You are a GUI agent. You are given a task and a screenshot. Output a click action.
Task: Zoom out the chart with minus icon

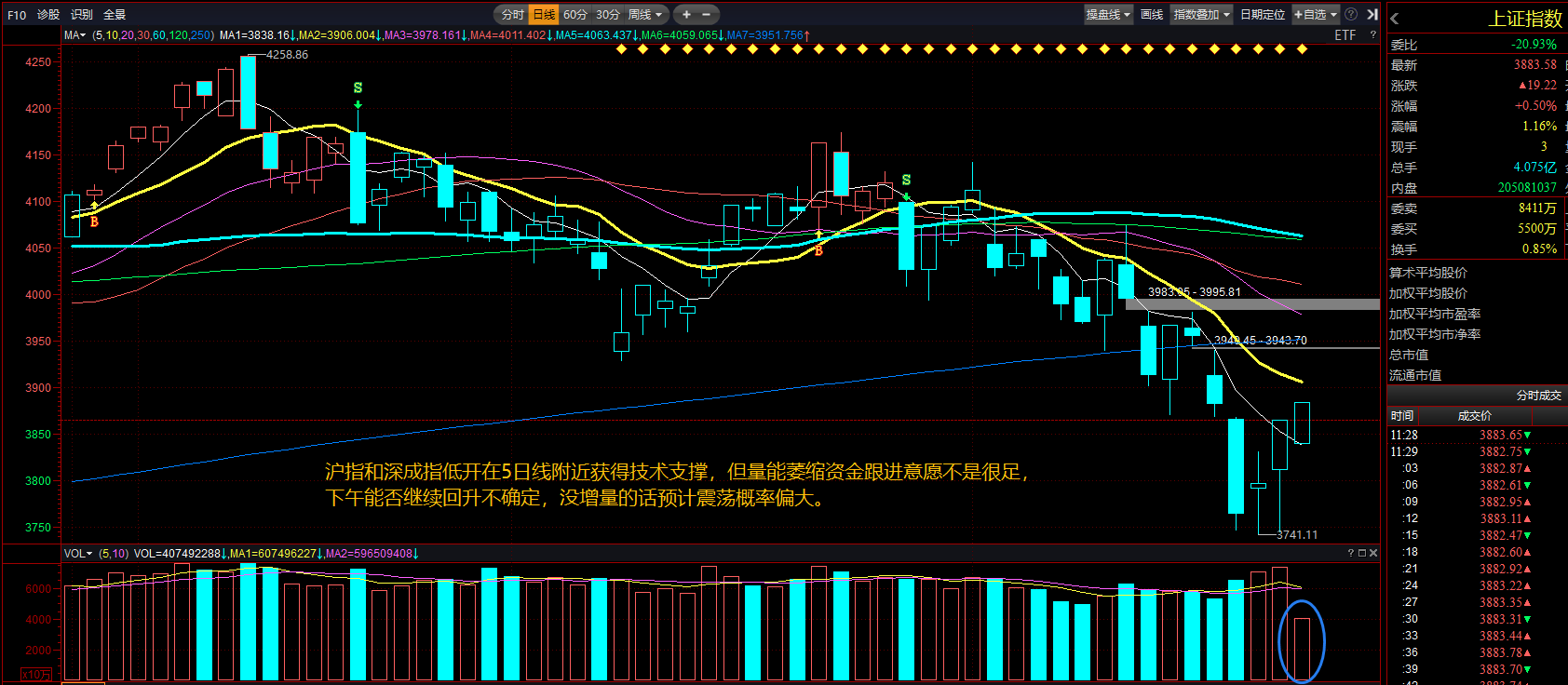click(707, 14)
